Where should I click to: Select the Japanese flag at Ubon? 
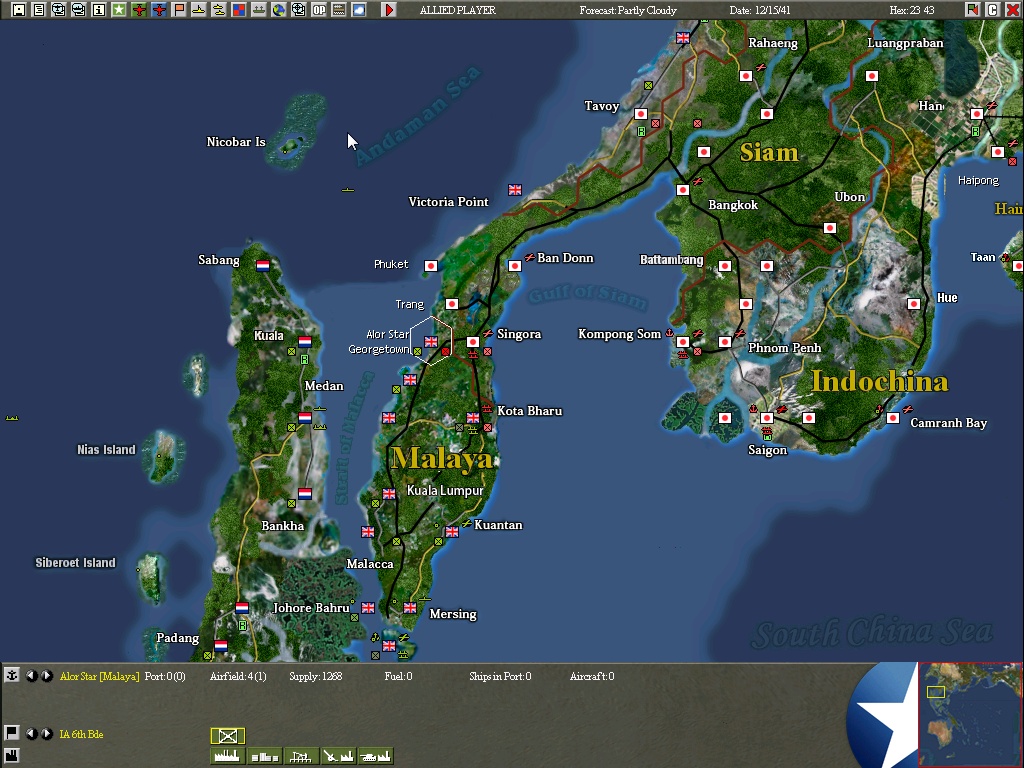tap(829, 228)
